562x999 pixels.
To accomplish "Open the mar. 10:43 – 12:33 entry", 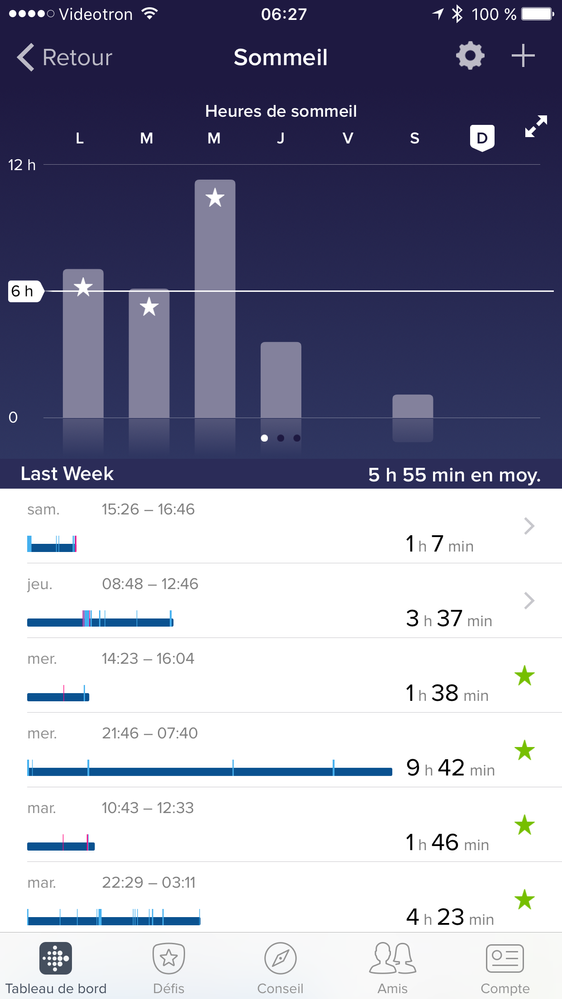I will click(281, 824).
